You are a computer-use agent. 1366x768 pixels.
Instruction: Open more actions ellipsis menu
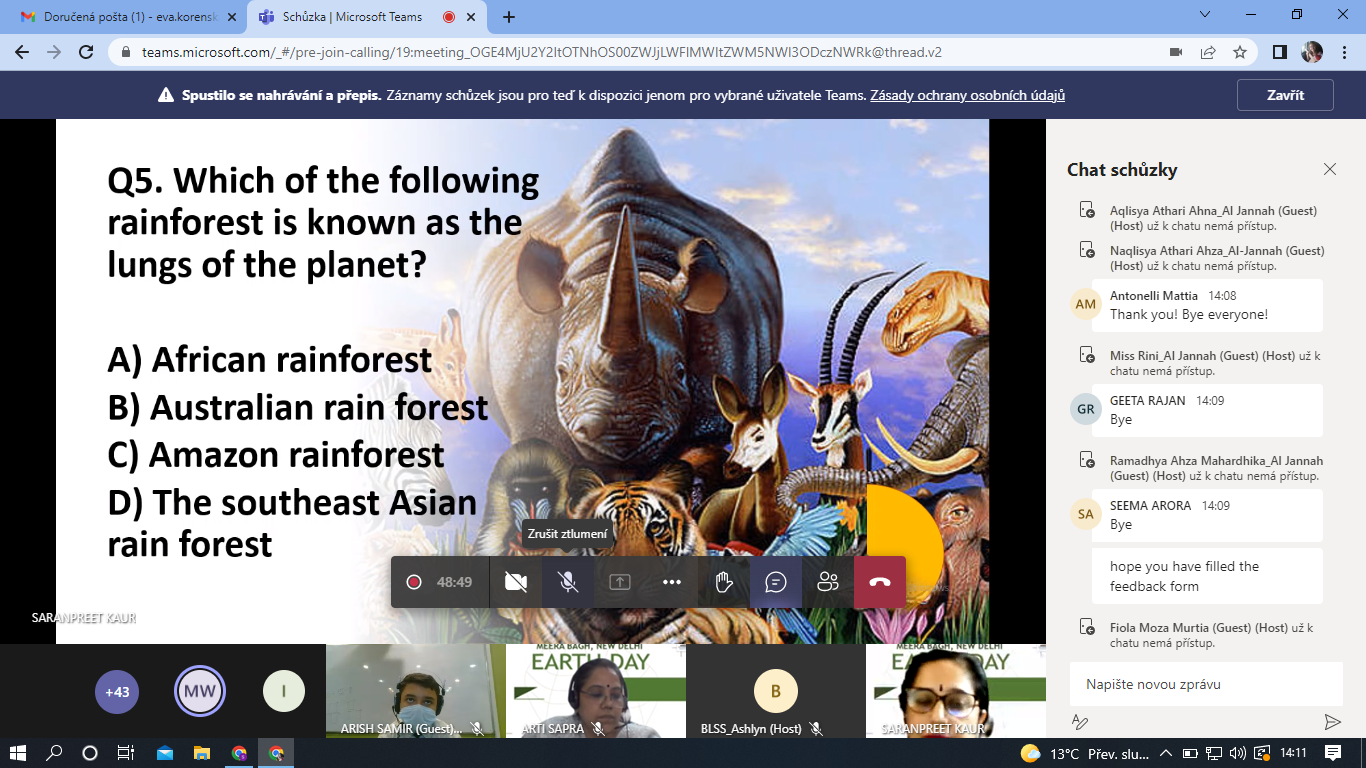pyautogui.click(x=672, y=582)
